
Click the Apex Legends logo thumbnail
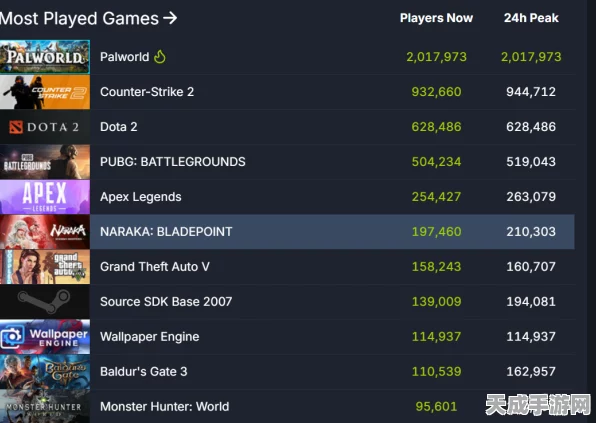click(45, 197)
